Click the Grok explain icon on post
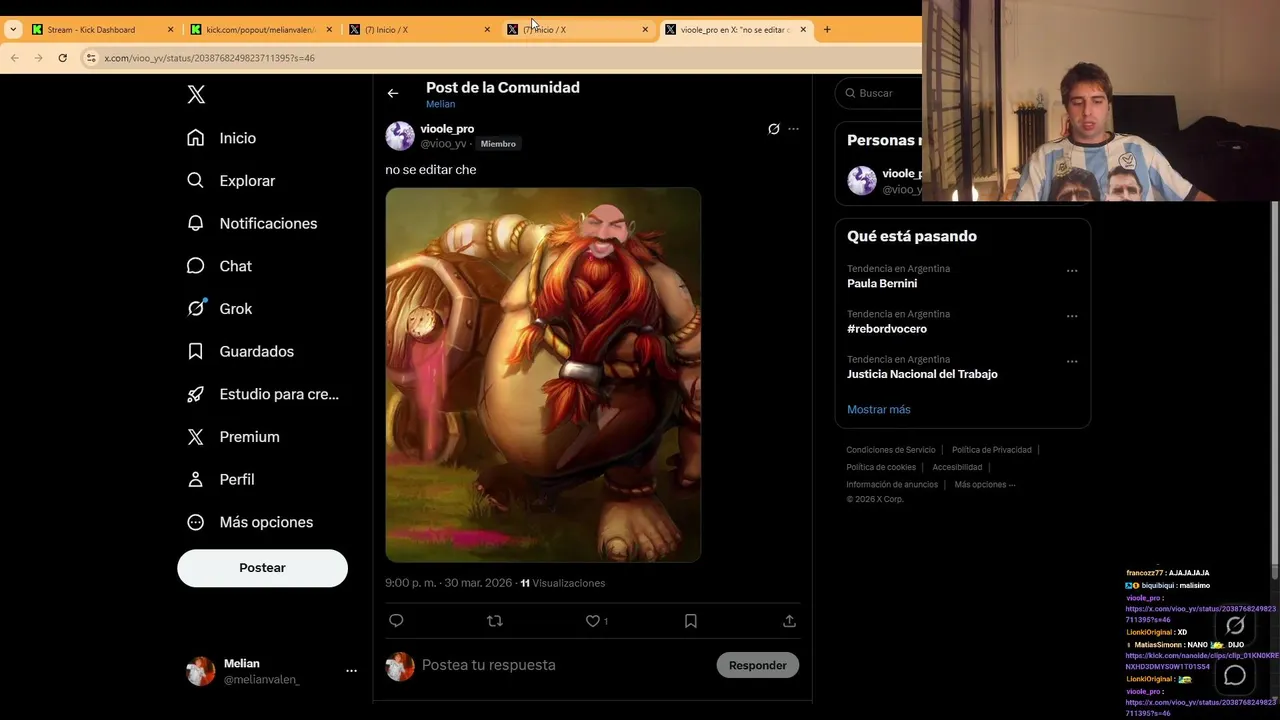The image size is (1280, 720). [773, 129]
